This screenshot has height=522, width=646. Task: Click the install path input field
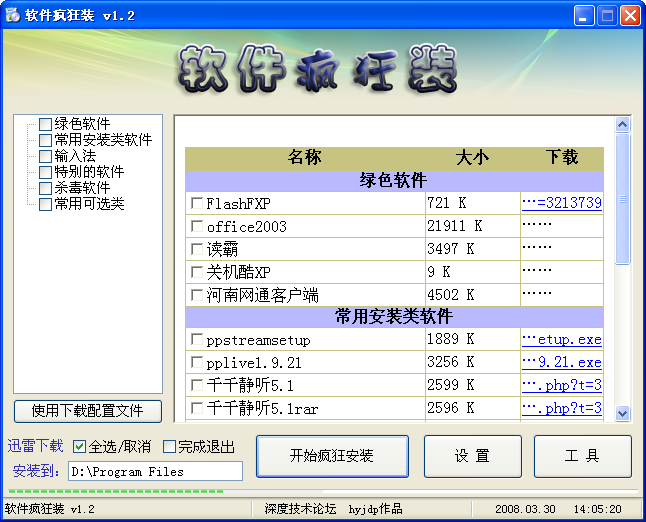click(x=155, y=471)
